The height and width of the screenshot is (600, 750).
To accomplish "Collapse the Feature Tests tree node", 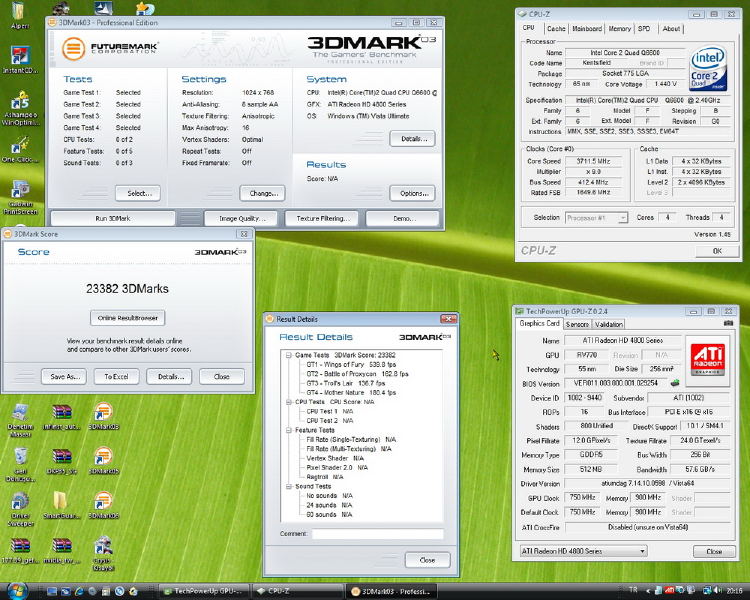I will [x=288, y=430].
